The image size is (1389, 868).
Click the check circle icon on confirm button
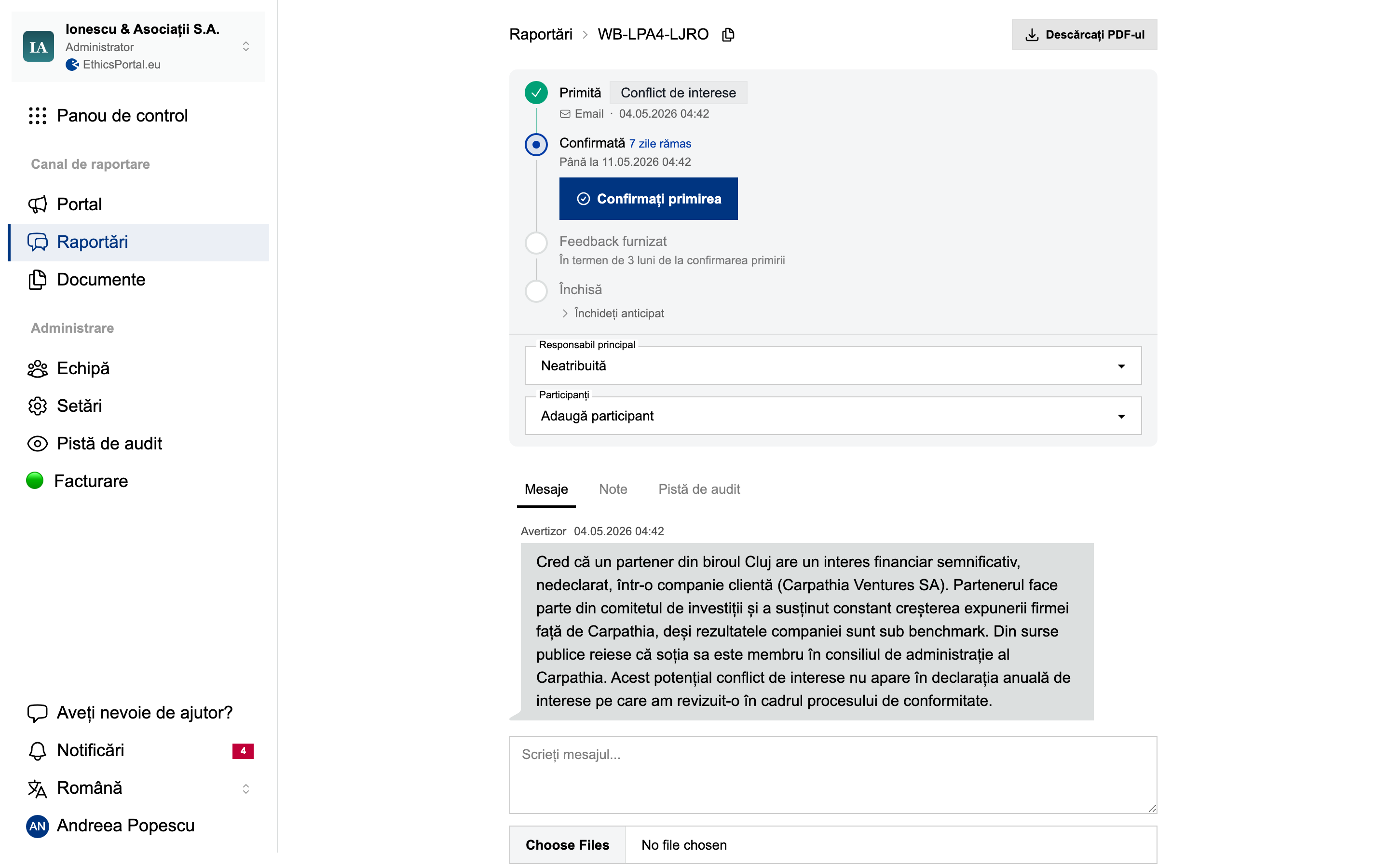(x=583, y=199)
